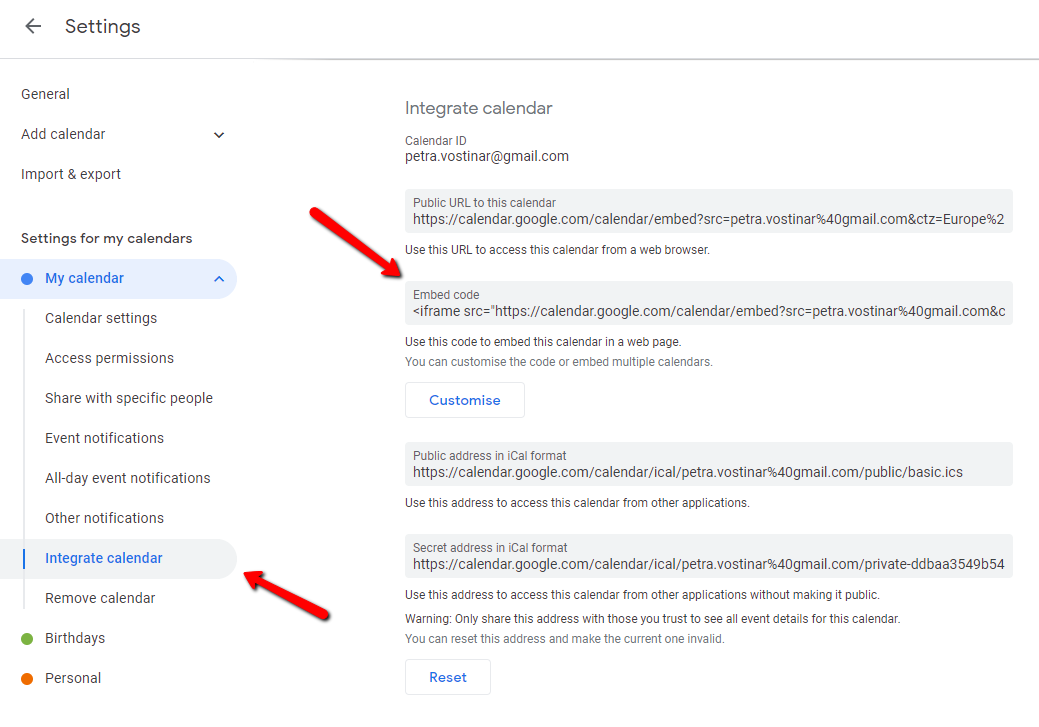Open Calendar settings subsection
The image size is (1039, 727).
pyautogui.click(x=101, y=318)
